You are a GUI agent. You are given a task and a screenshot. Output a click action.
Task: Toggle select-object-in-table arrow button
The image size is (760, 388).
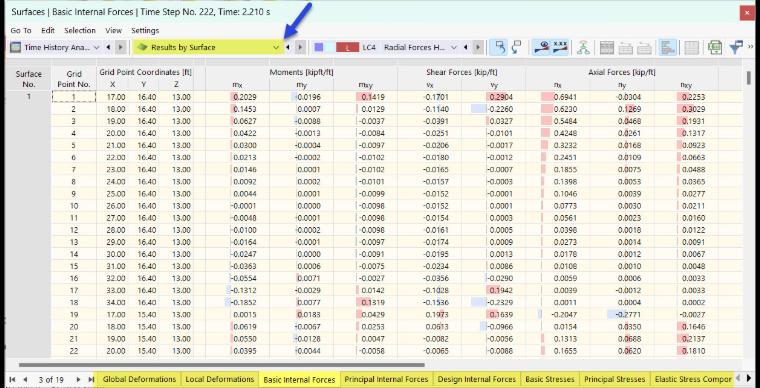point(498,47)
